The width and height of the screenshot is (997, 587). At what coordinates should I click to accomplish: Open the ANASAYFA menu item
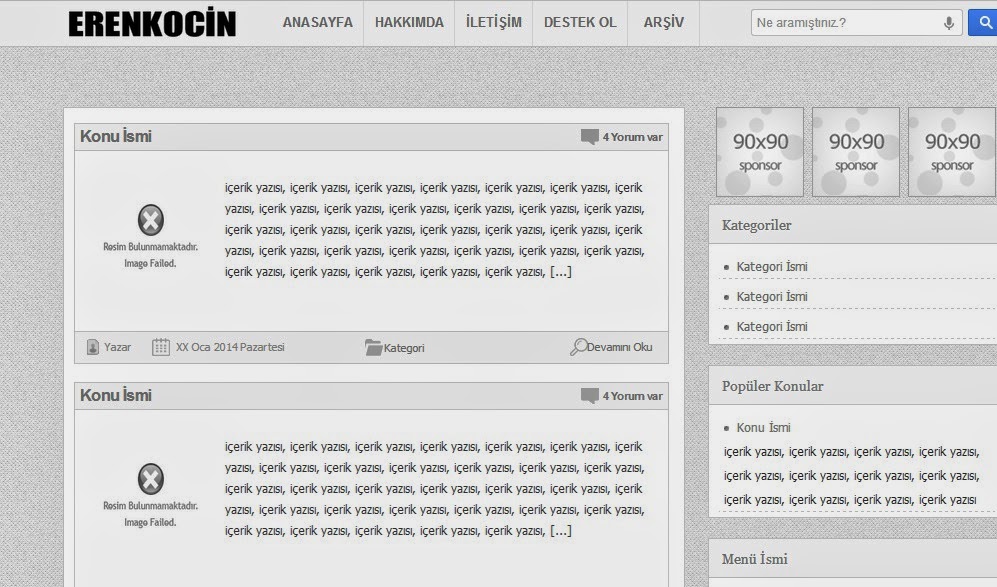point(317,22)
